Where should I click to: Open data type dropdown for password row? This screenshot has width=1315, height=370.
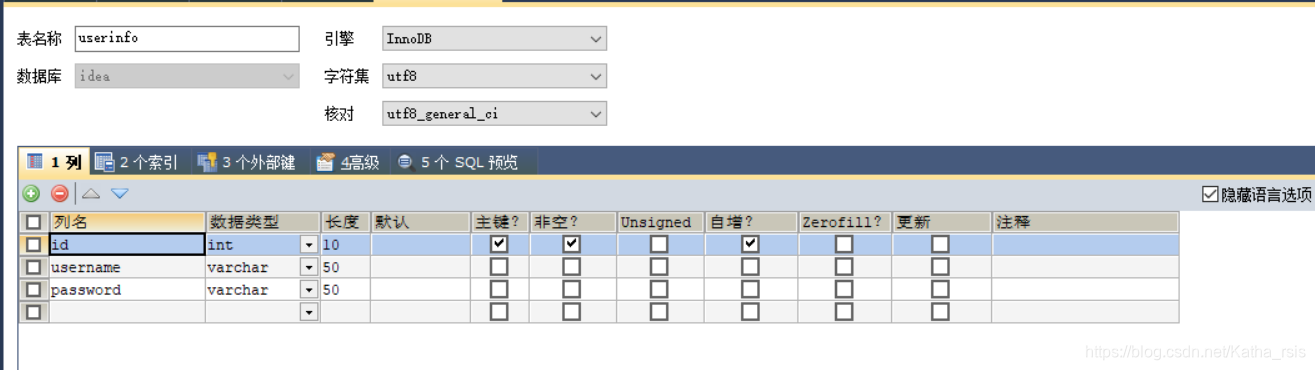click(309, 290)
